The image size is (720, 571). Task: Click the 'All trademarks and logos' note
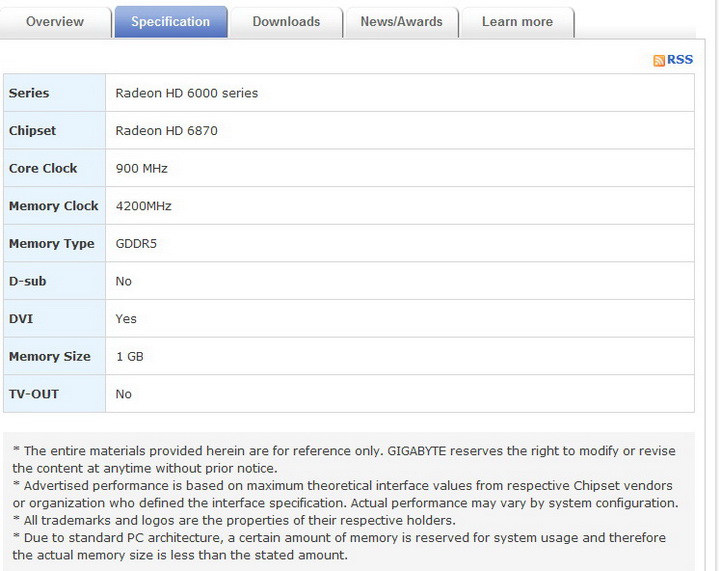click(234, 520)
